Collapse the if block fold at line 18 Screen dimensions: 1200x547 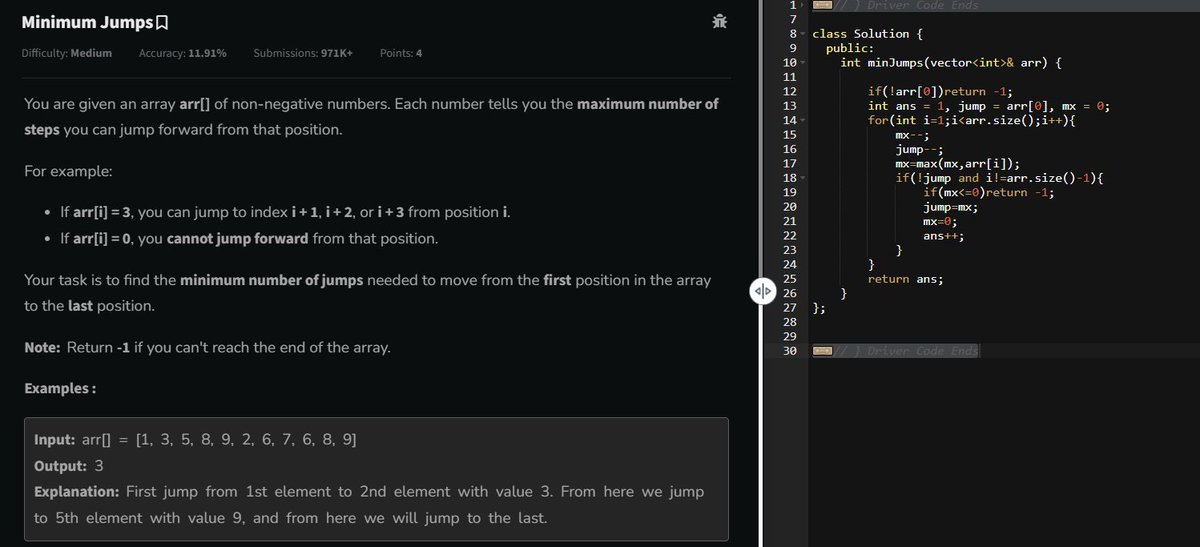tap(803, 178)
